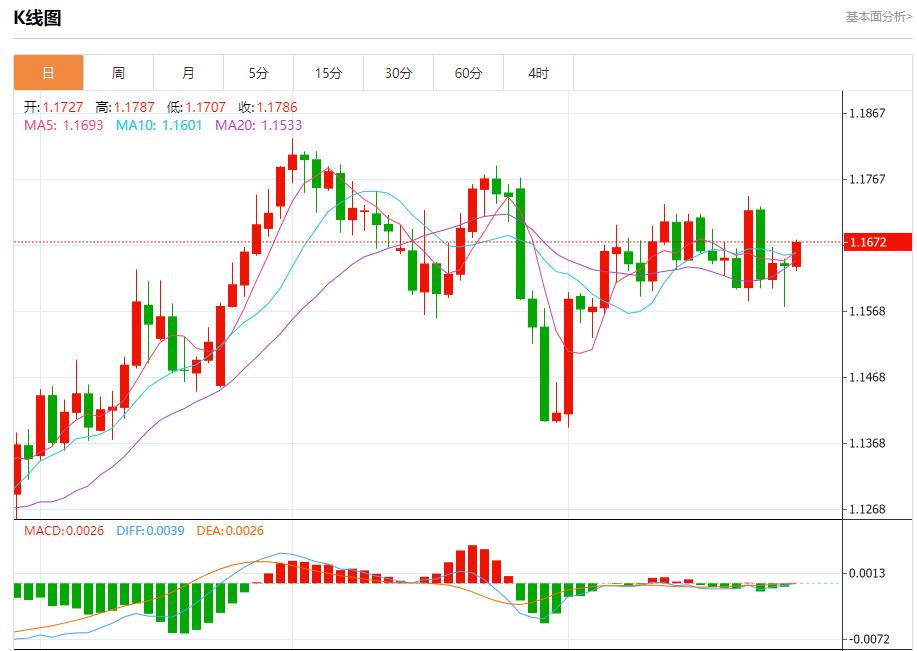Select the 日 daily chart tab

(x=48, y=73)
